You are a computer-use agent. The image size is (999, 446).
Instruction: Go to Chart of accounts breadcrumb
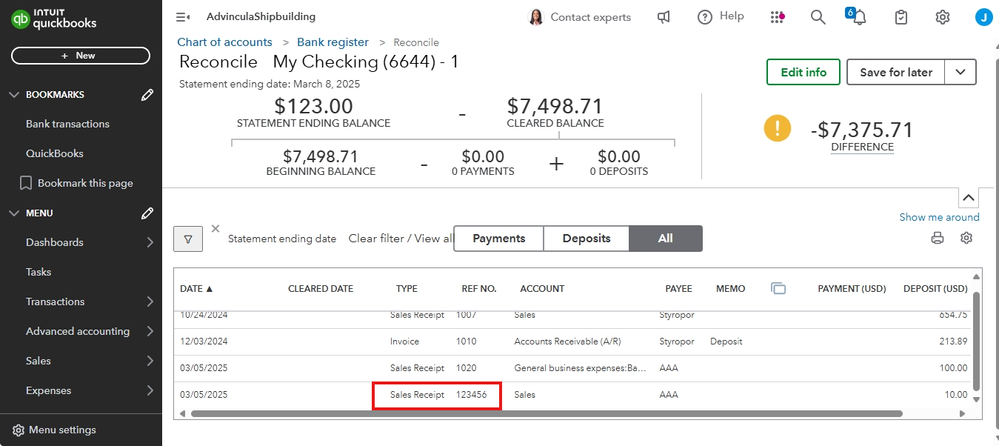(x=224, y=42)
